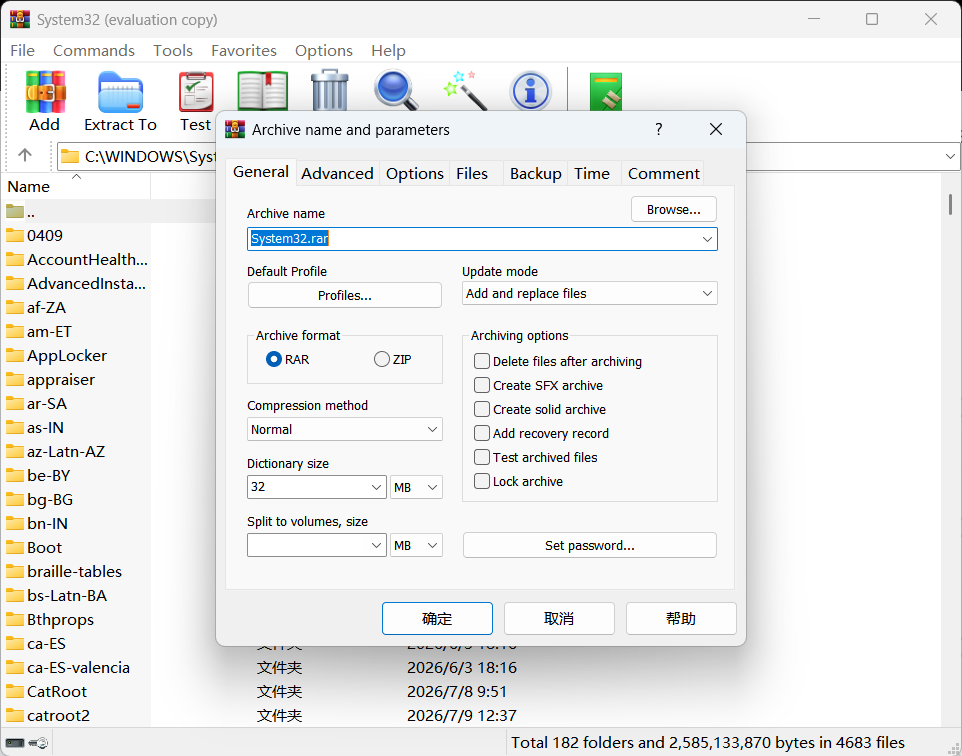
Task: Switch to the Backup tab
Action: pos(536,174)
